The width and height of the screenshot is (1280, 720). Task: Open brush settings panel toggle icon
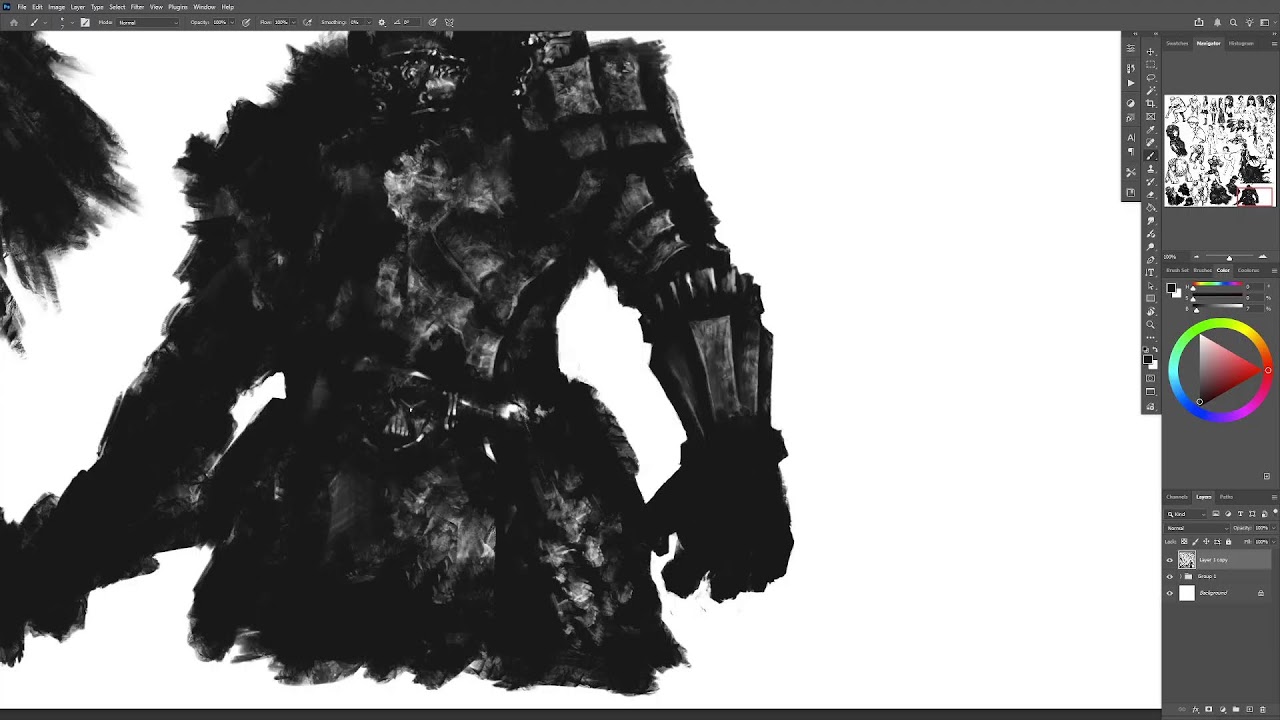click(x=85, y=22)
